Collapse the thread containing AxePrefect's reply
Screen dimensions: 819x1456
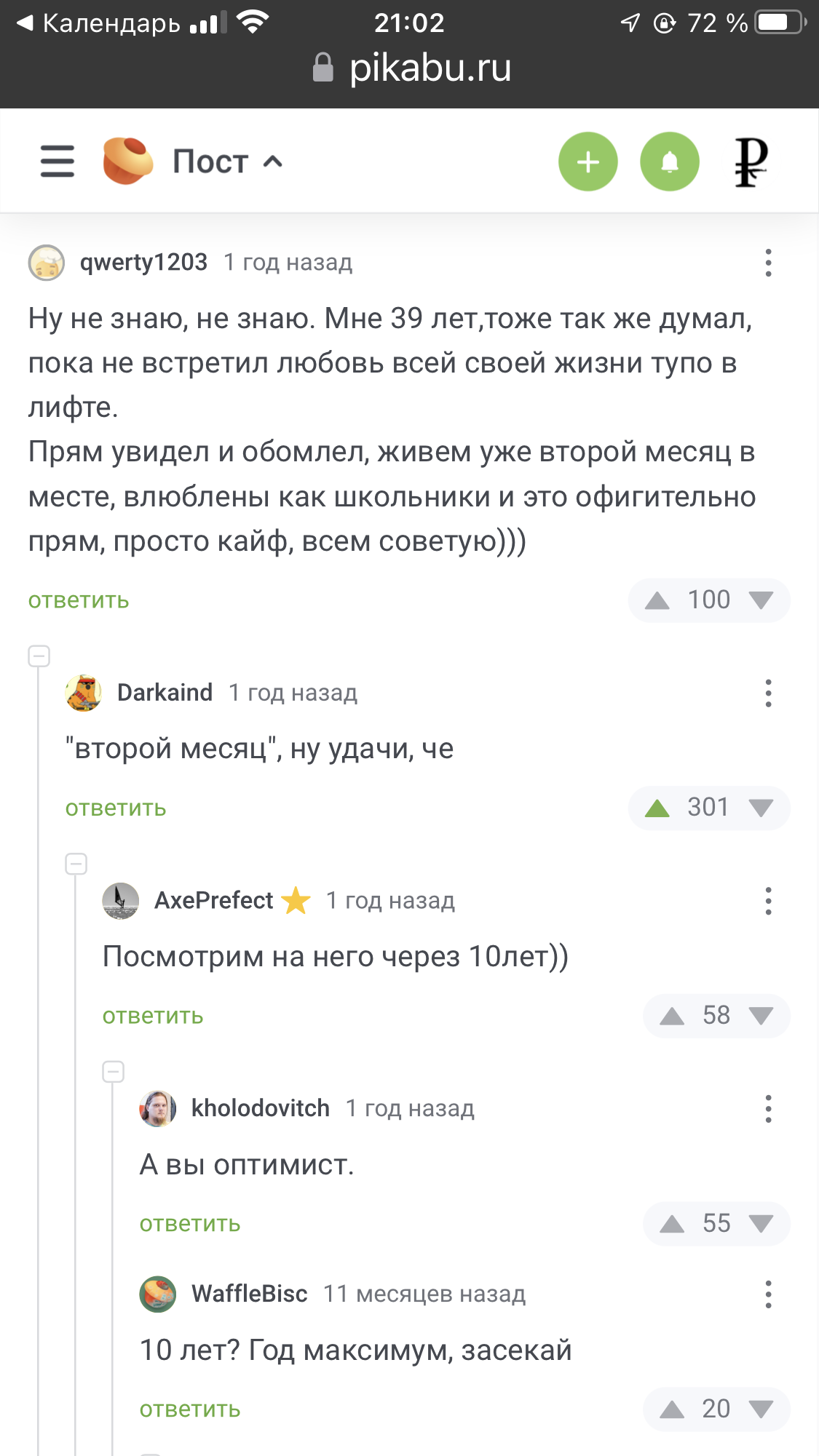pyautogui.click(x=76, y=864)
